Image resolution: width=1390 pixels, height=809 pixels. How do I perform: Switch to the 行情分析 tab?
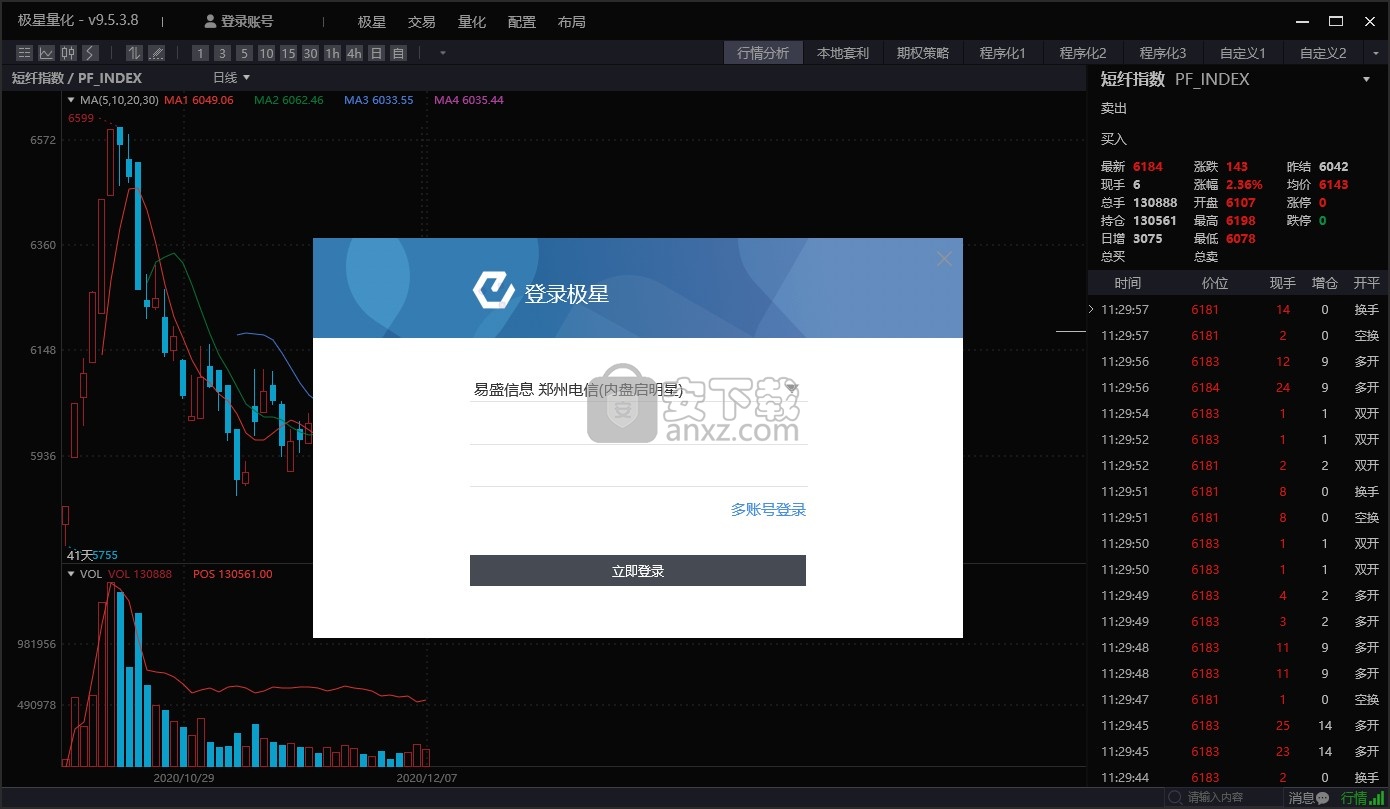click(763, 53)
